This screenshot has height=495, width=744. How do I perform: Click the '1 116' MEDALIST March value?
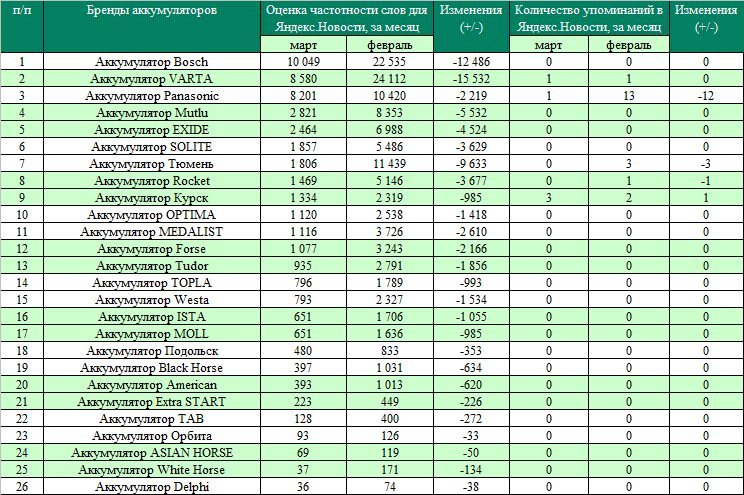pyautogui.click(x=304, y=232)
